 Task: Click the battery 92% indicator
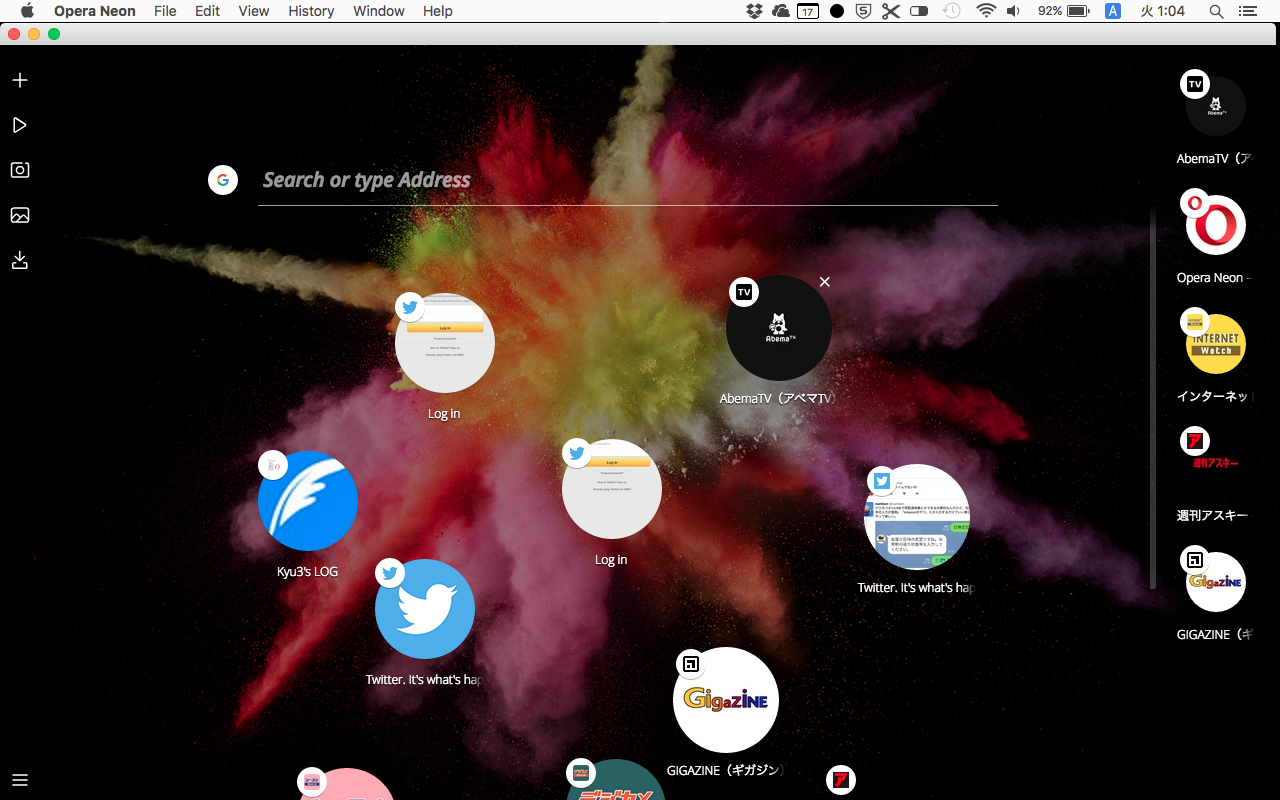(1064, 11)
